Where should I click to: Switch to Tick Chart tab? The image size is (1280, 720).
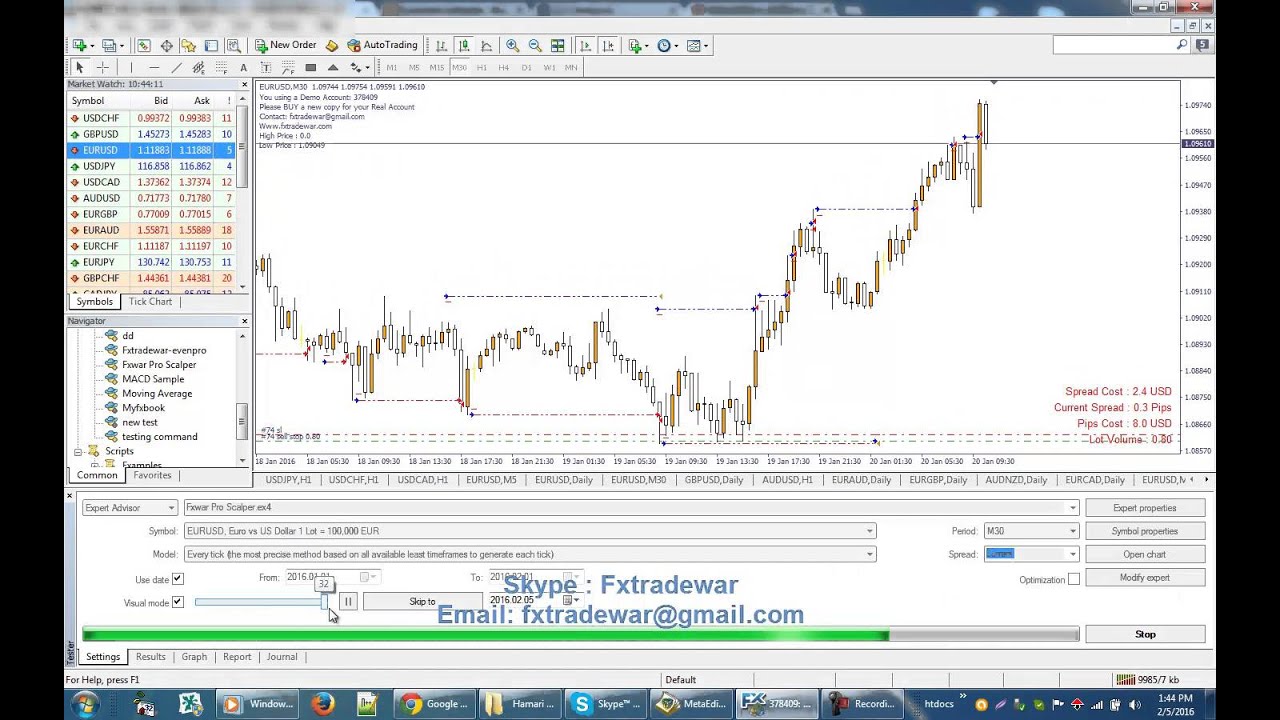pyautogui.click(x=150, y=302)
